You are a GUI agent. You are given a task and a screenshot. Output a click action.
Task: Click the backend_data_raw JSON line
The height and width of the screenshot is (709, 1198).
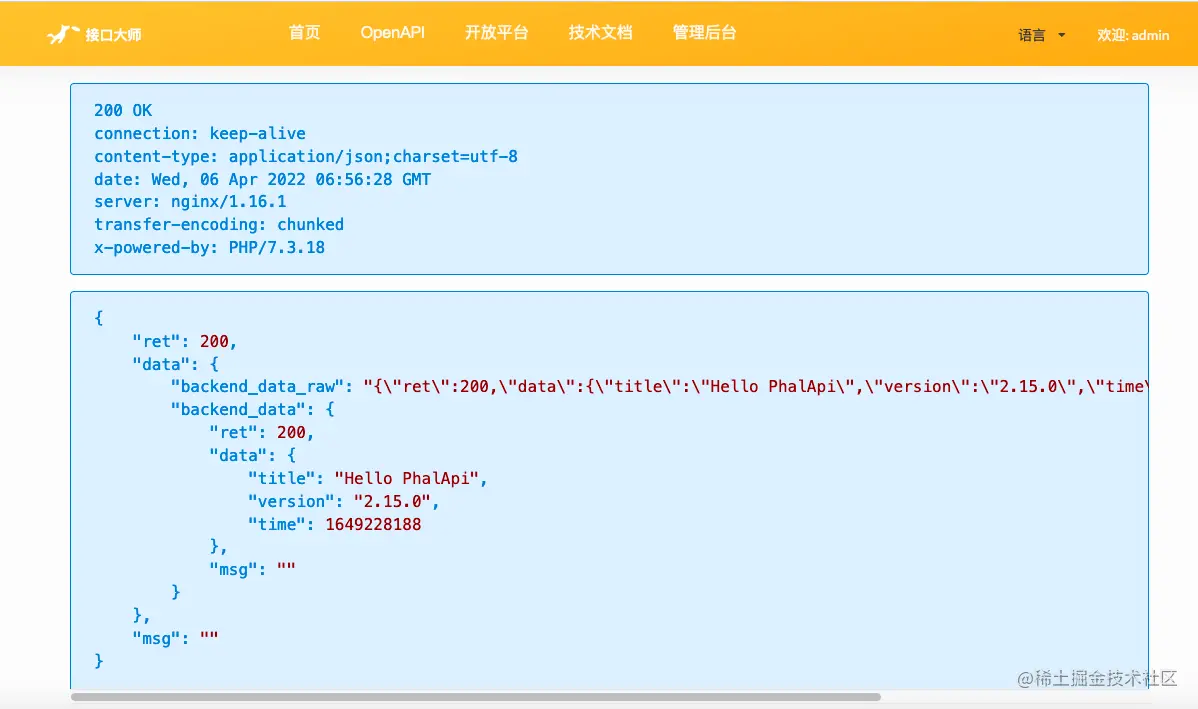coord(657,387)
